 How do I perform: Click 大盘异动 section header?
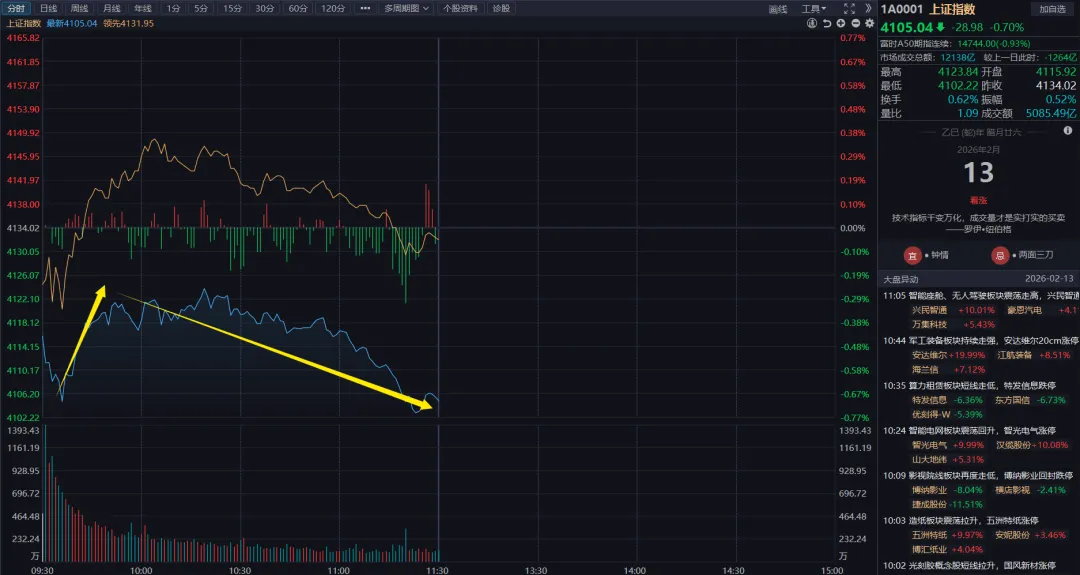click(x=901, y=279)
